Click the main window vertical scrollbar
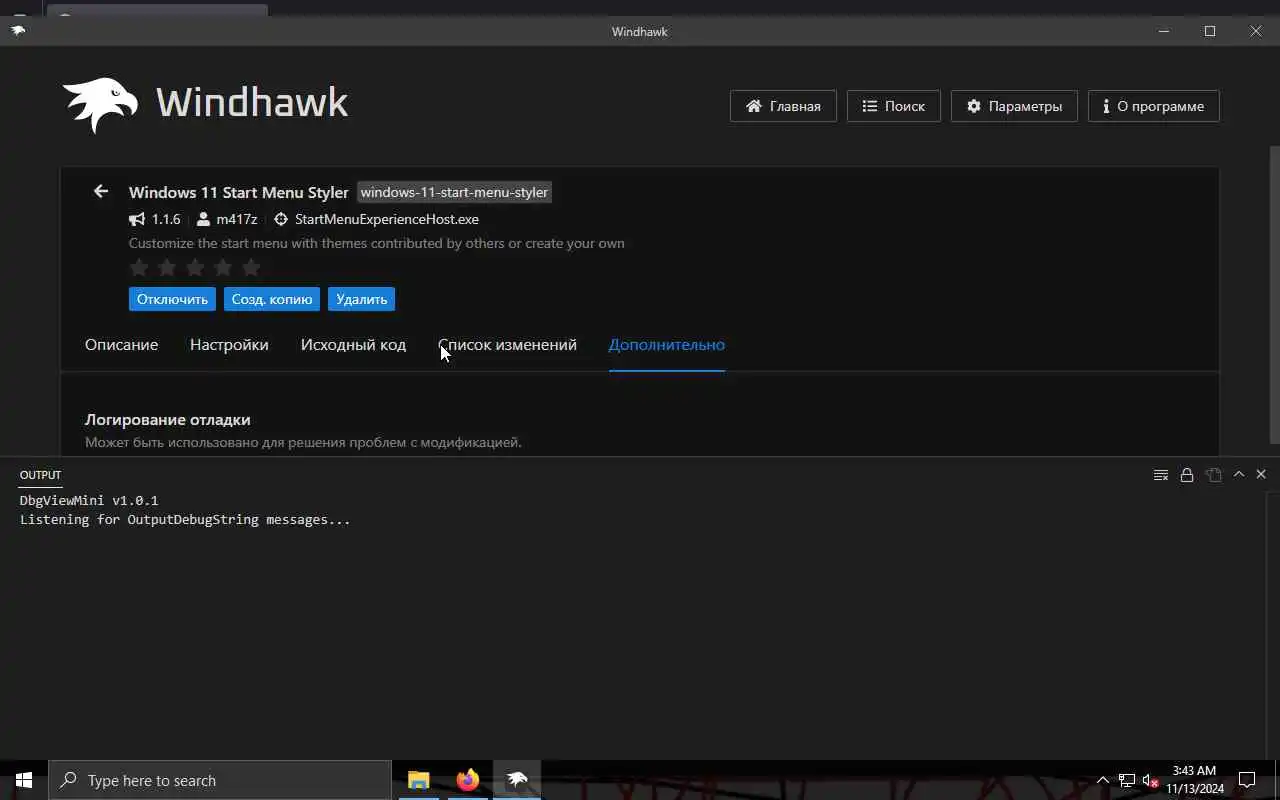 1274,295
